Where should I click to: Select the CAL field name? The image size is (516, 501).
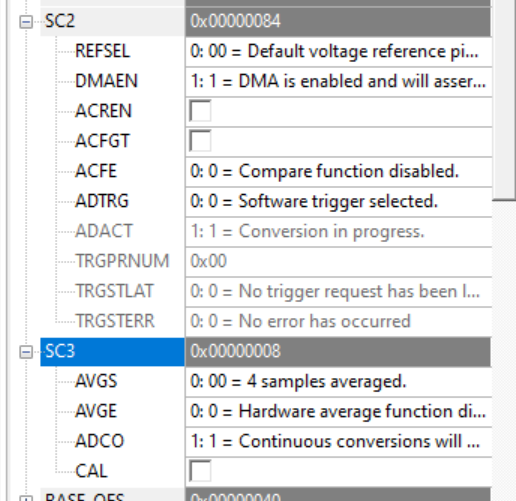91,471
